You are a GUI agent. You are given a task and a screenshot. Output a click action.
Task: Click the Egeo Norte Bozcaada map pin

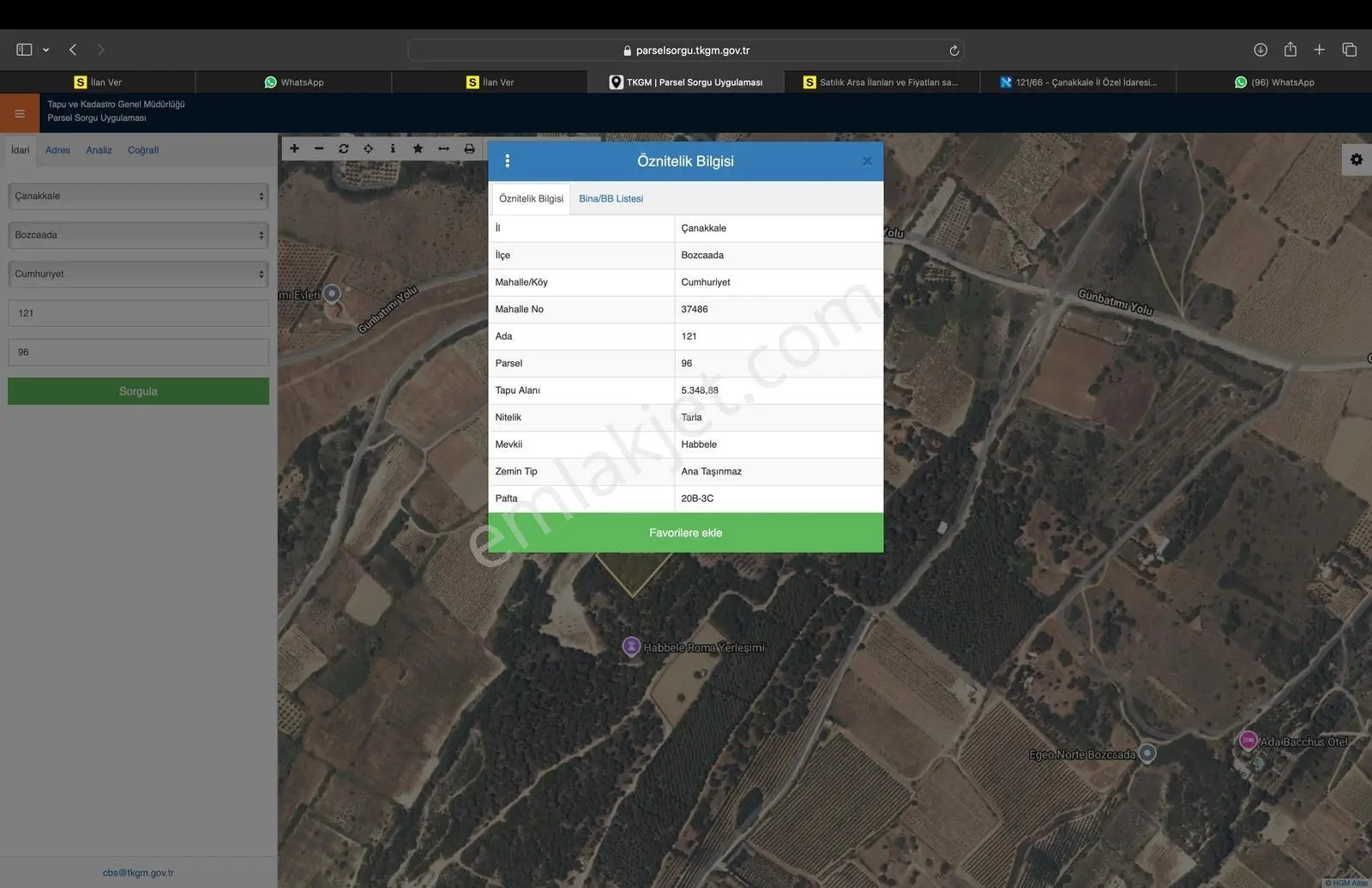tap(1147, 753)
